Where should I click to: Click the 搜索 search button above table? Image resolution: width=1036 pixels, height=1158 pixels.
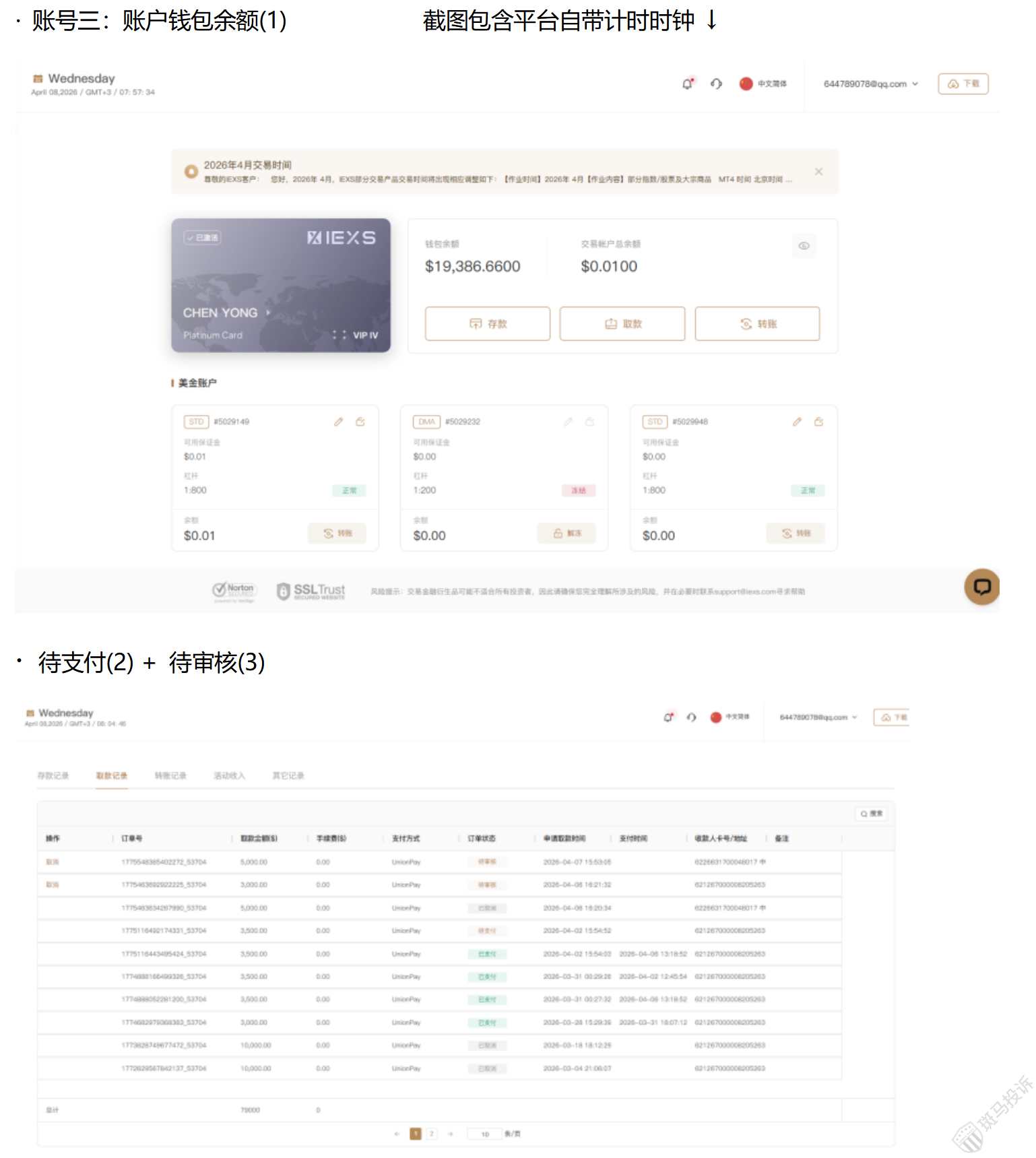(x=871, y=814)
